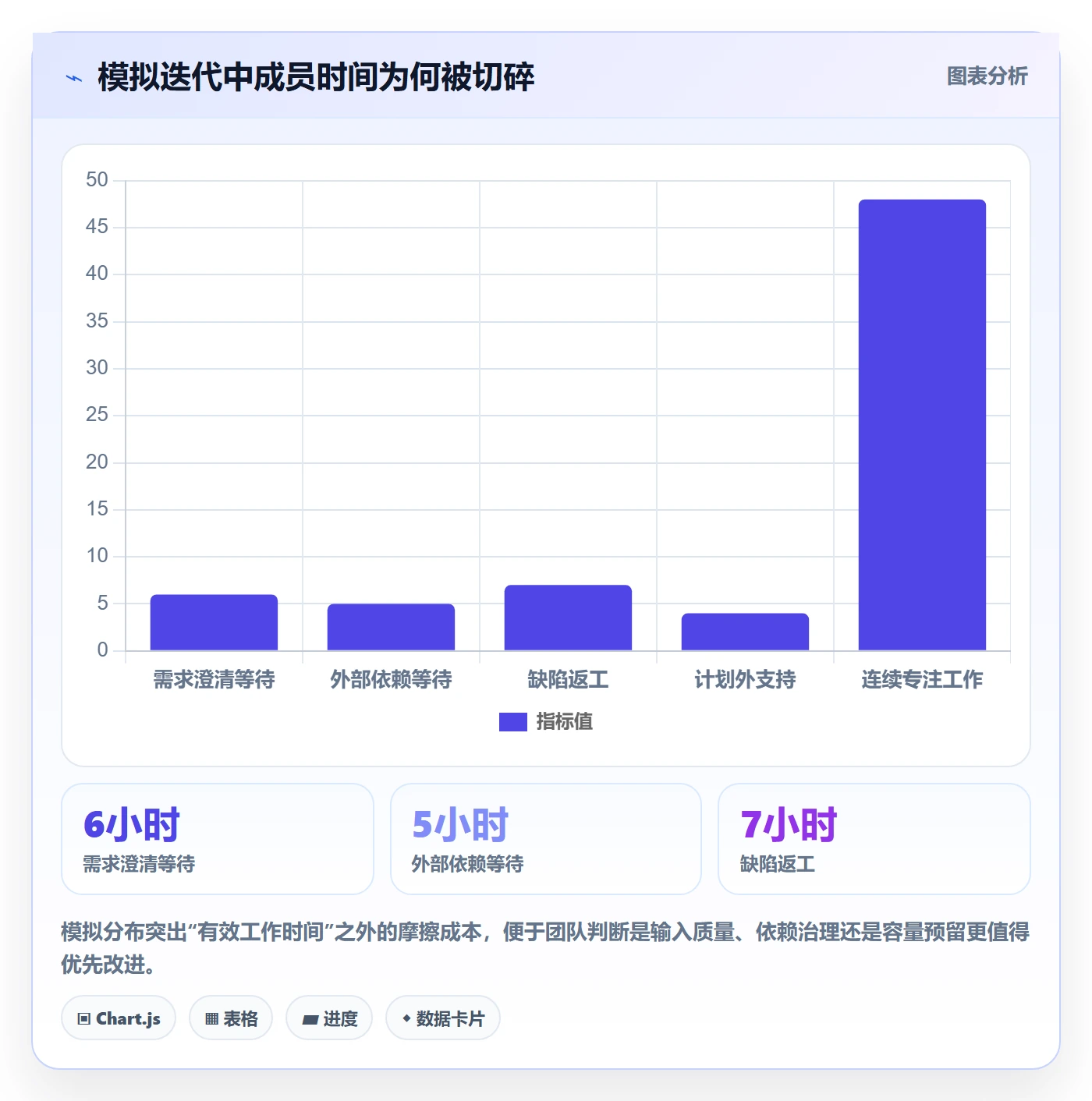This screenshot has height=1101, width=1092.
Task: Click the square icon in Chart.js chip
Action: [x=84, y=1019]
